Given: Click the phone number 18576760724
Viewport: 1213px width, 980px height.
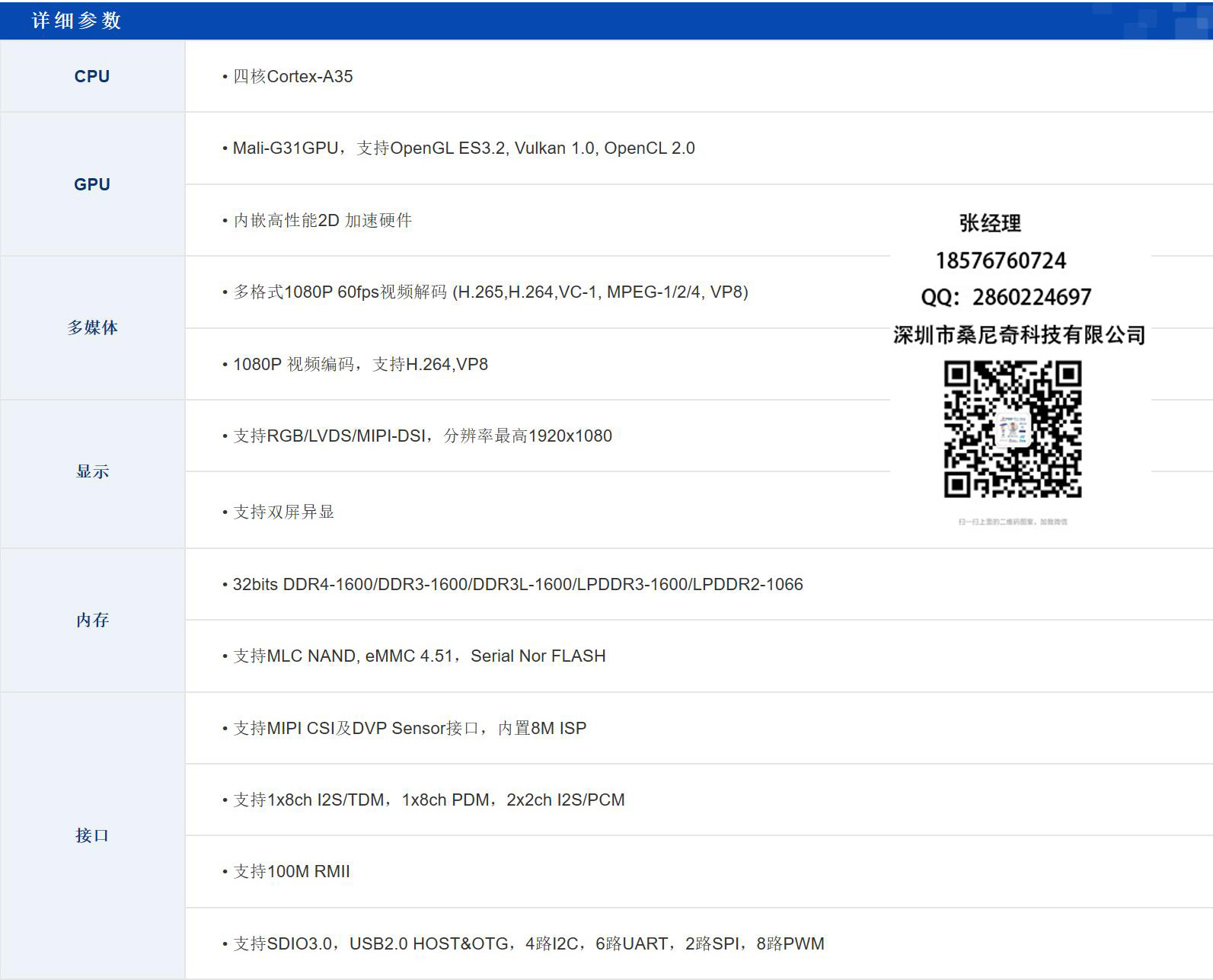Looking at the screenshot, I should [1001, 261].
